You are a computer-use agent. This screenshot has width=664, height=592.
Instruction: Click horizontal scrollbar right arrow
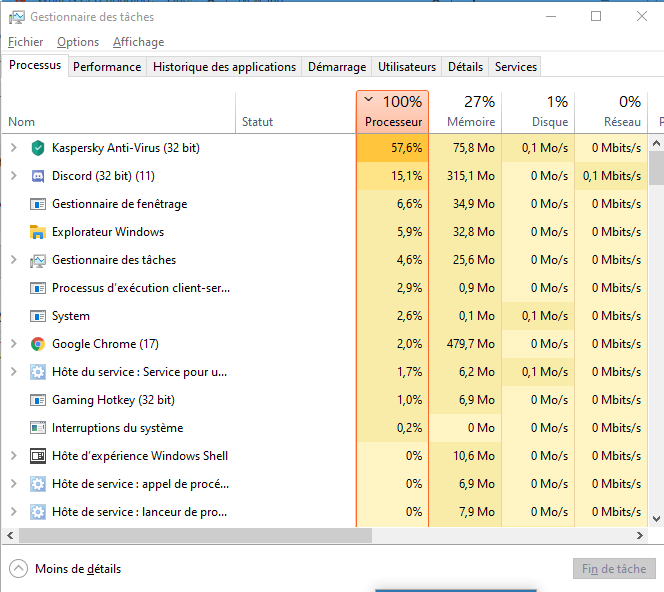click(640, 536)
